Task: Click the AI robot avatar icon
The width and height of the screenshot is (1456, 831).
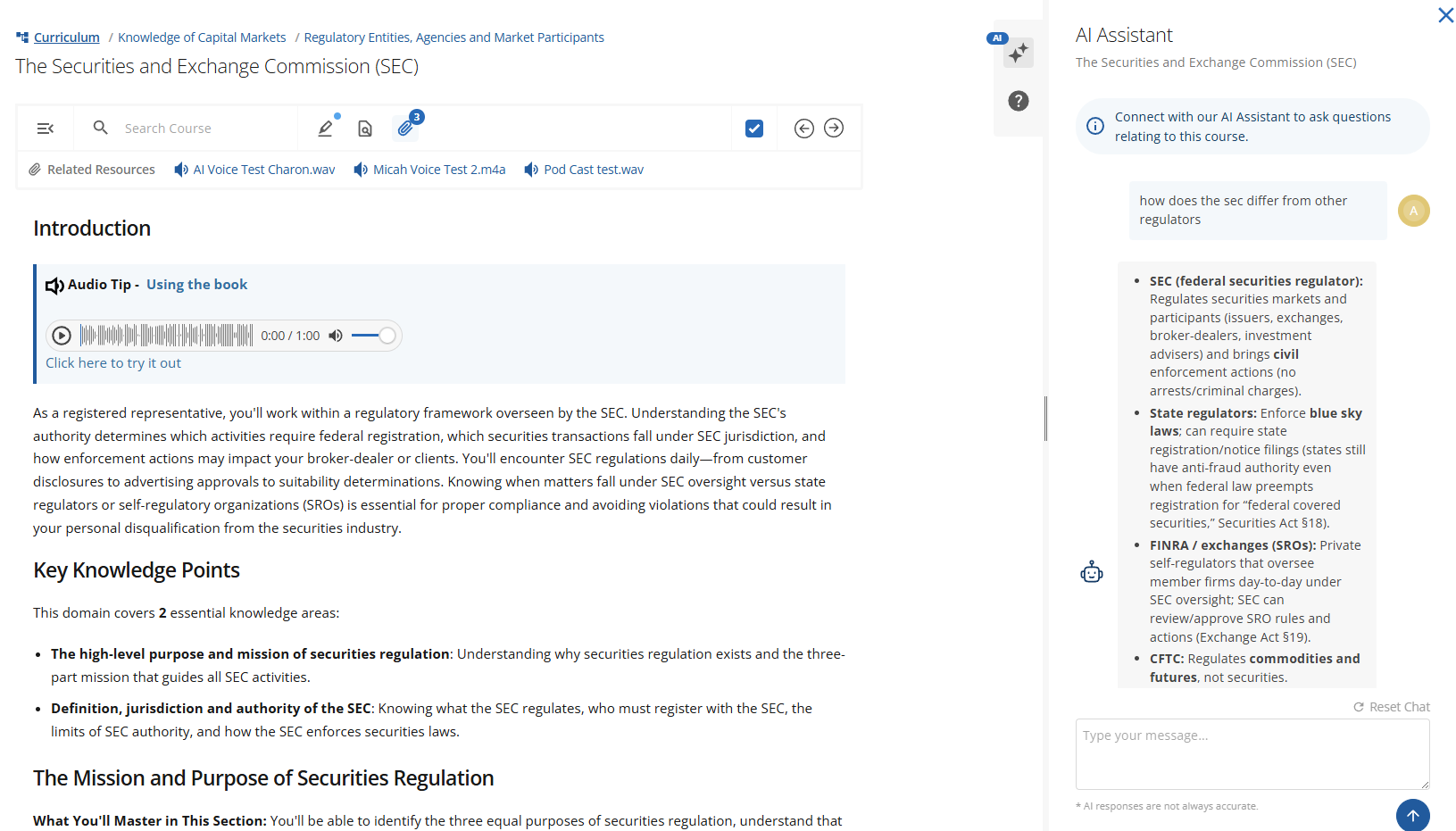Action: click(x=1092, y=572)
